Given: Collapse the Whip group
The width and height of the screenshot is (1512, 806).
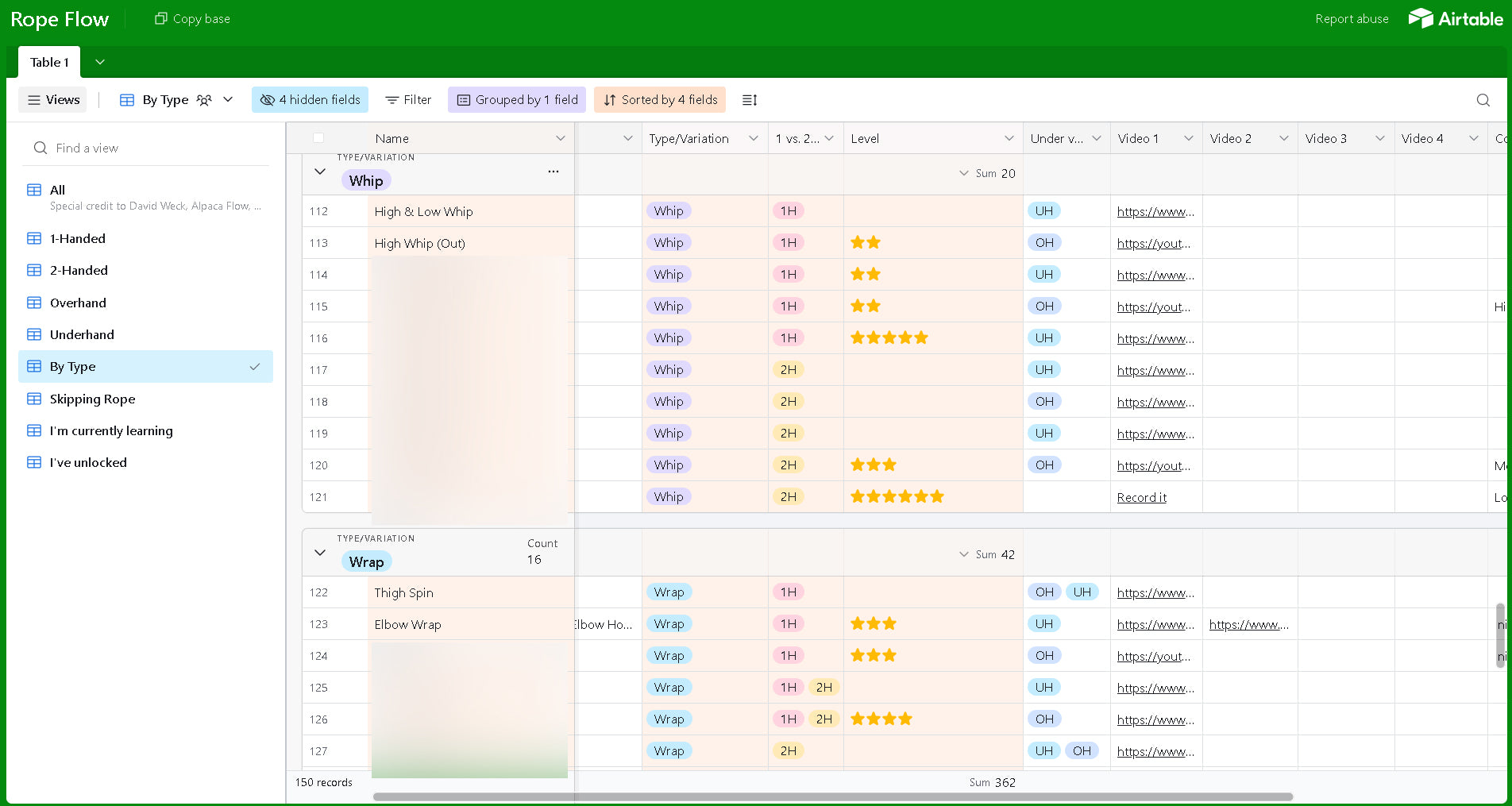Looking at the screenshot, I should tap(320, 172).
